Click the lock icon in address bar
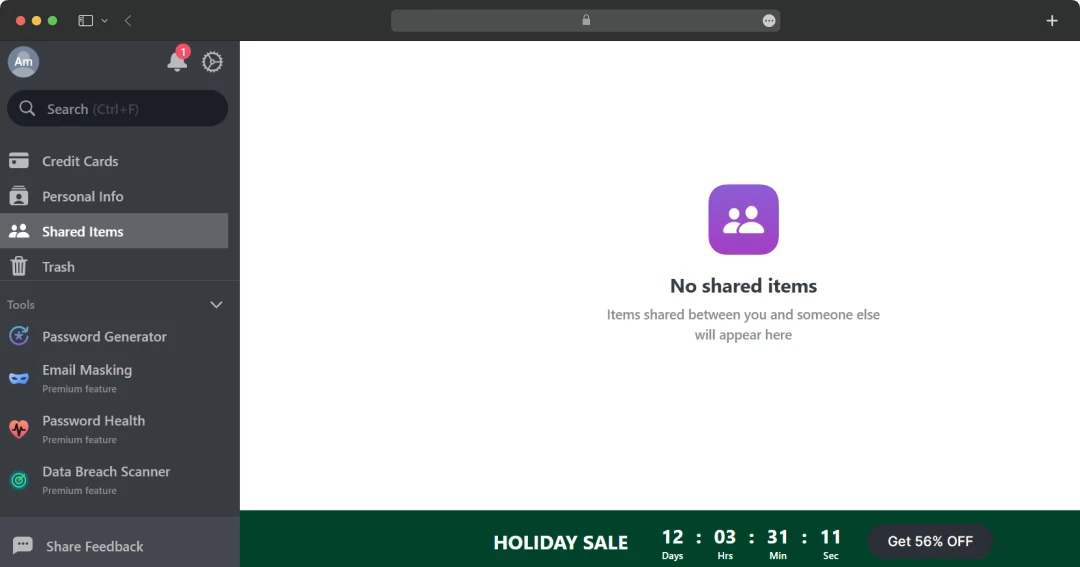The image size is (1080, 567). pyautogui.click(x=586, y=20)
